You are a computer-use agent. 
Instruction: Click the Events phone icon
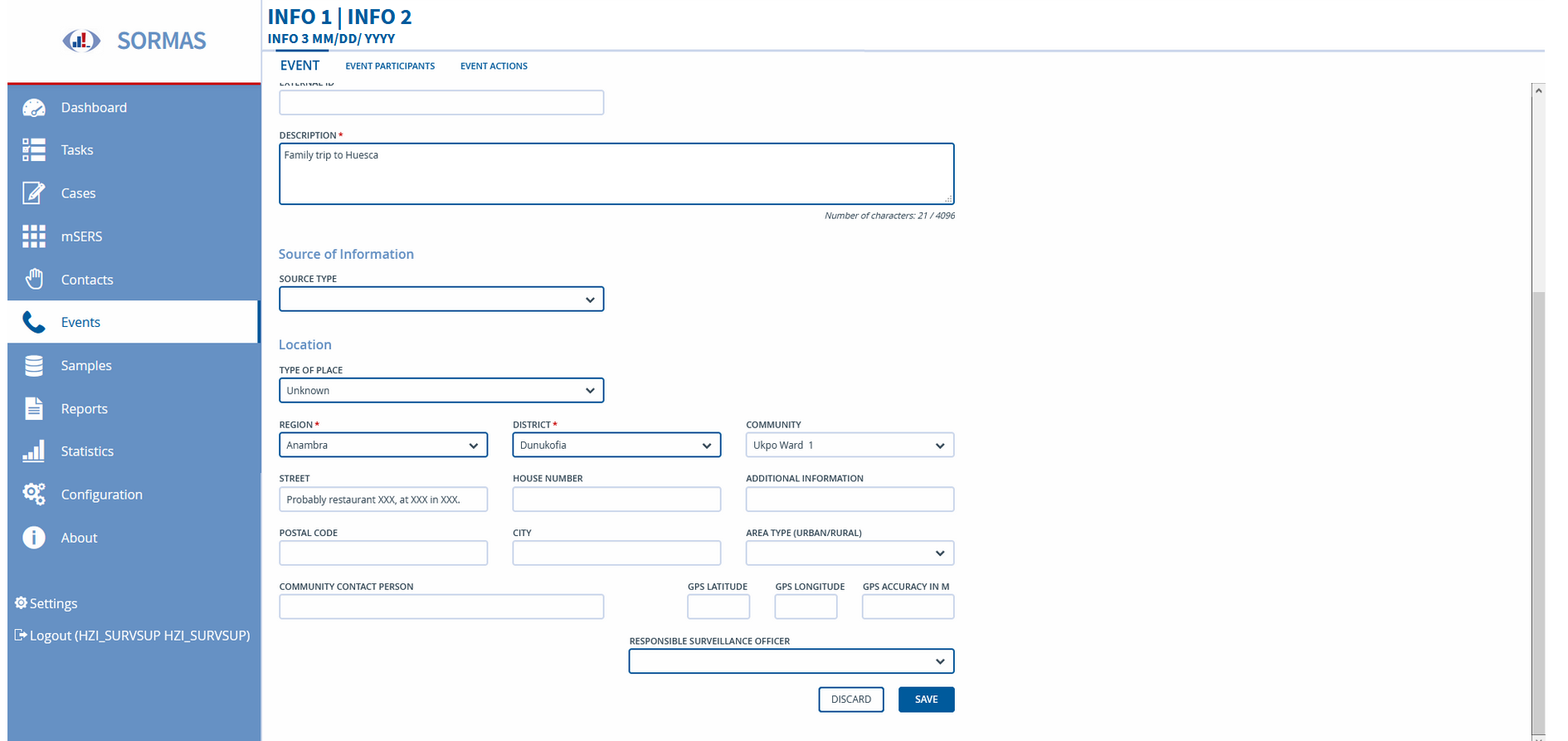click(x=34, y=322)
